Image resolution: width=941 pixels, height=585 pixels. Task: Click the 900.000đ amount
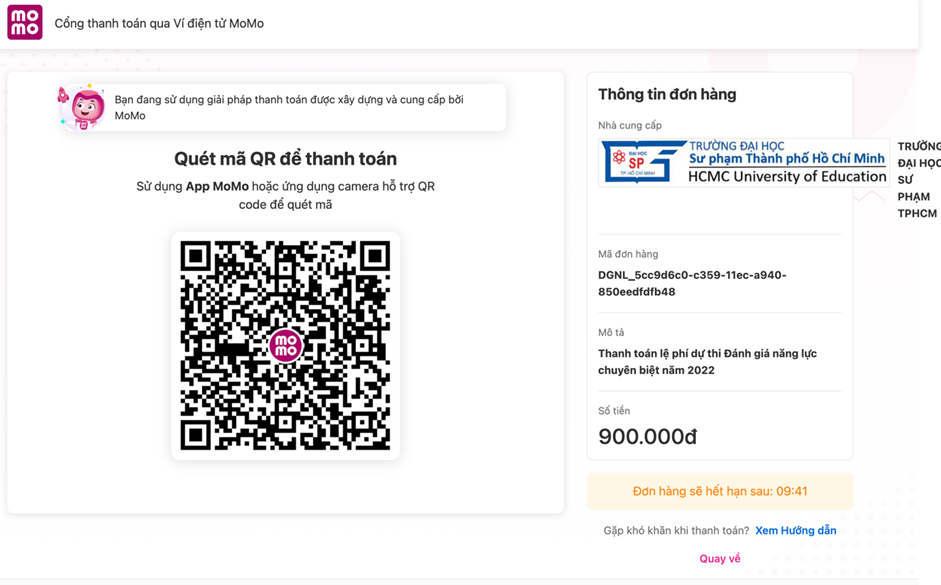(647, 437)
